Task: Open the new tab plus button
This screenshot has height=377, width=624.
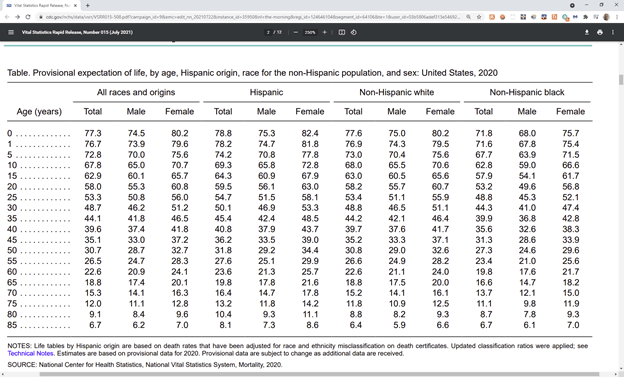Action: click(88, 6)
